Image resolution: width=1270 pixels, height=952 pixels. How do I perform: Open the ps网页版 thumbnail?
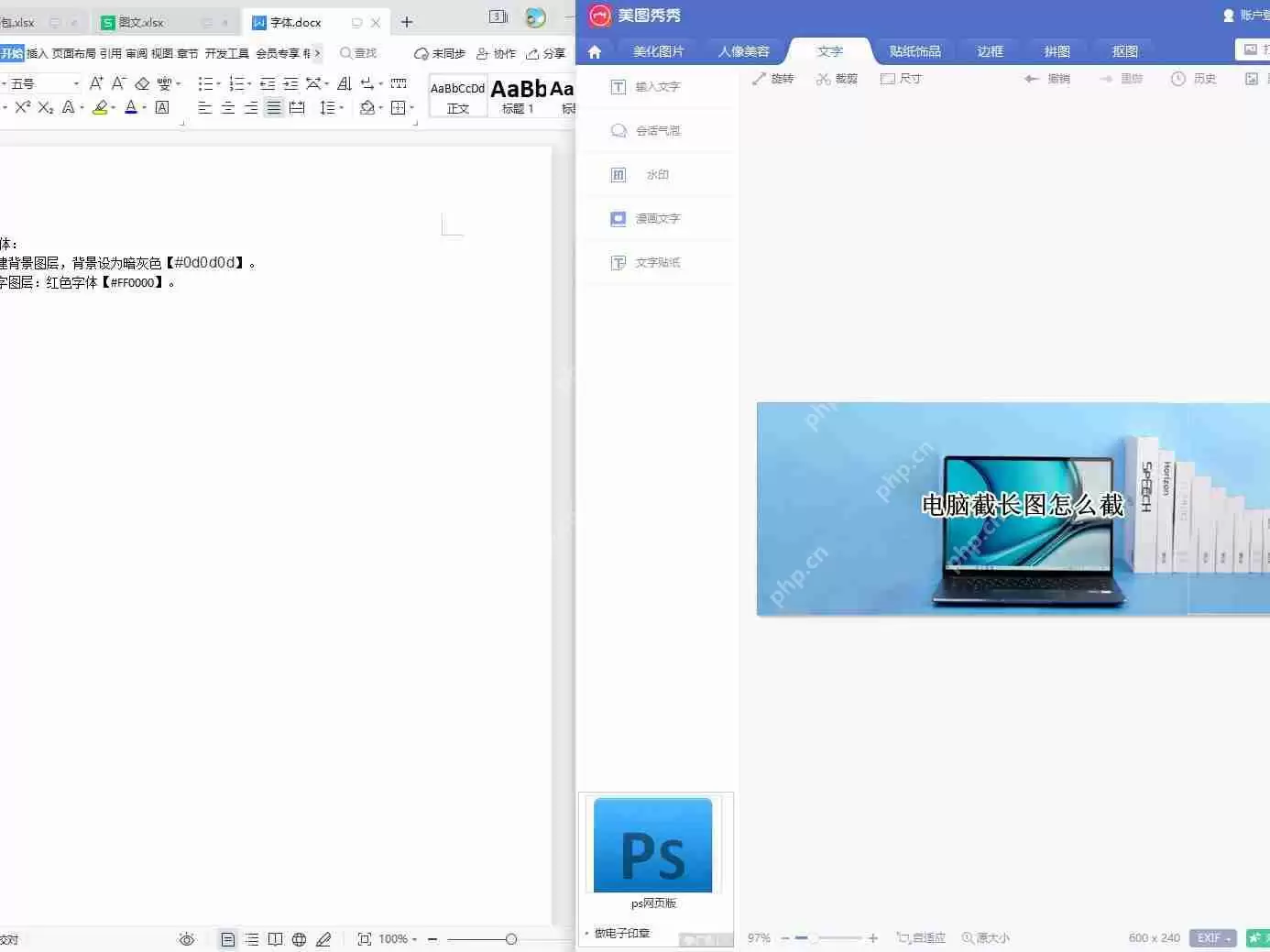point(653,845)
